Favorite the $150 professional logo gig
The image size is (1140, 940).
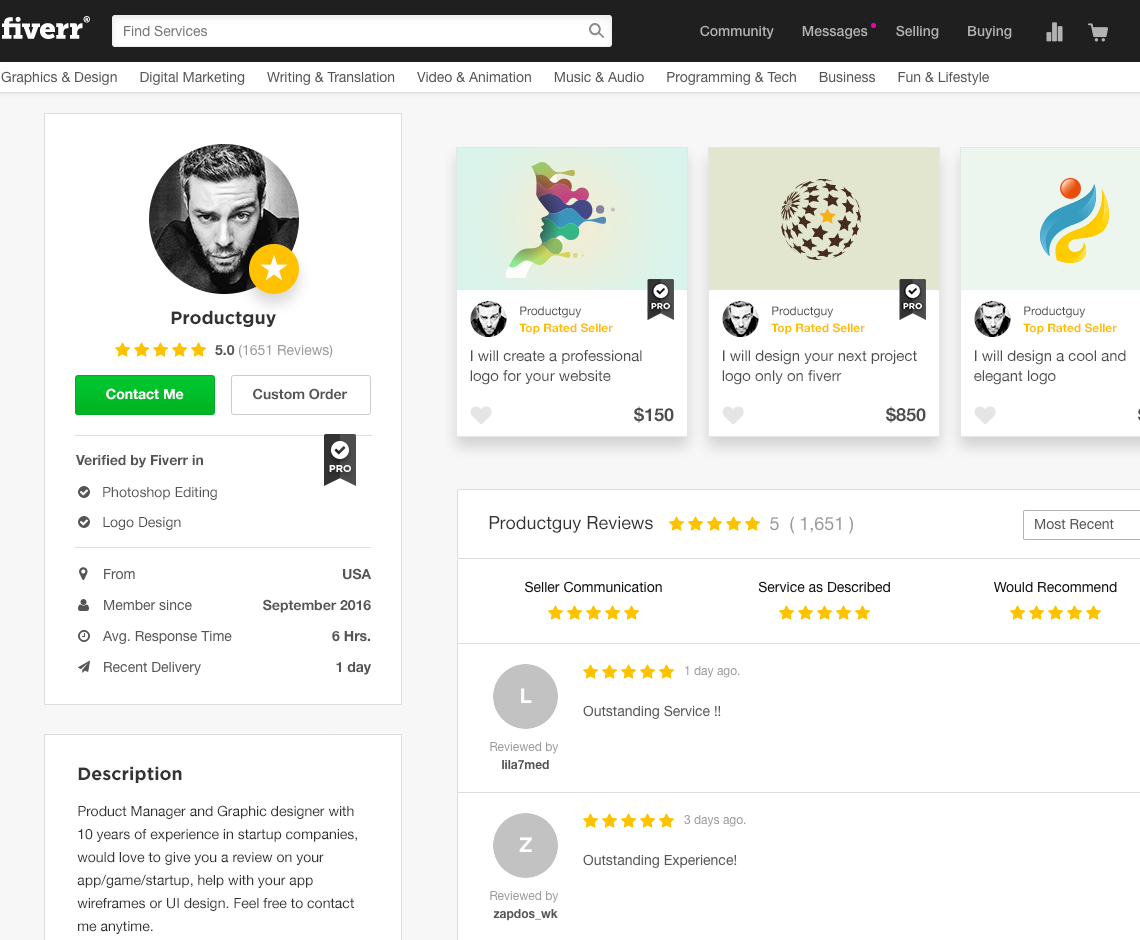click(481, 414)
